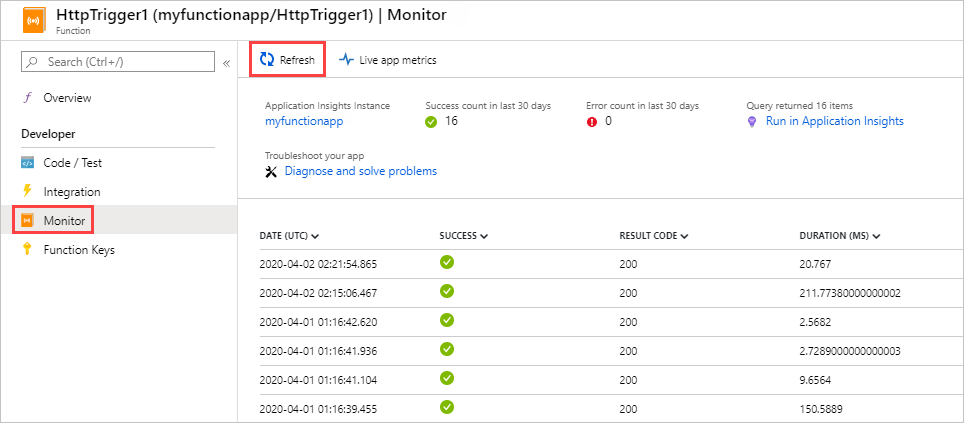Click the green success count checkmark icon
The height and width of the screenshot is (423, 964).
[x=431, y=122]
